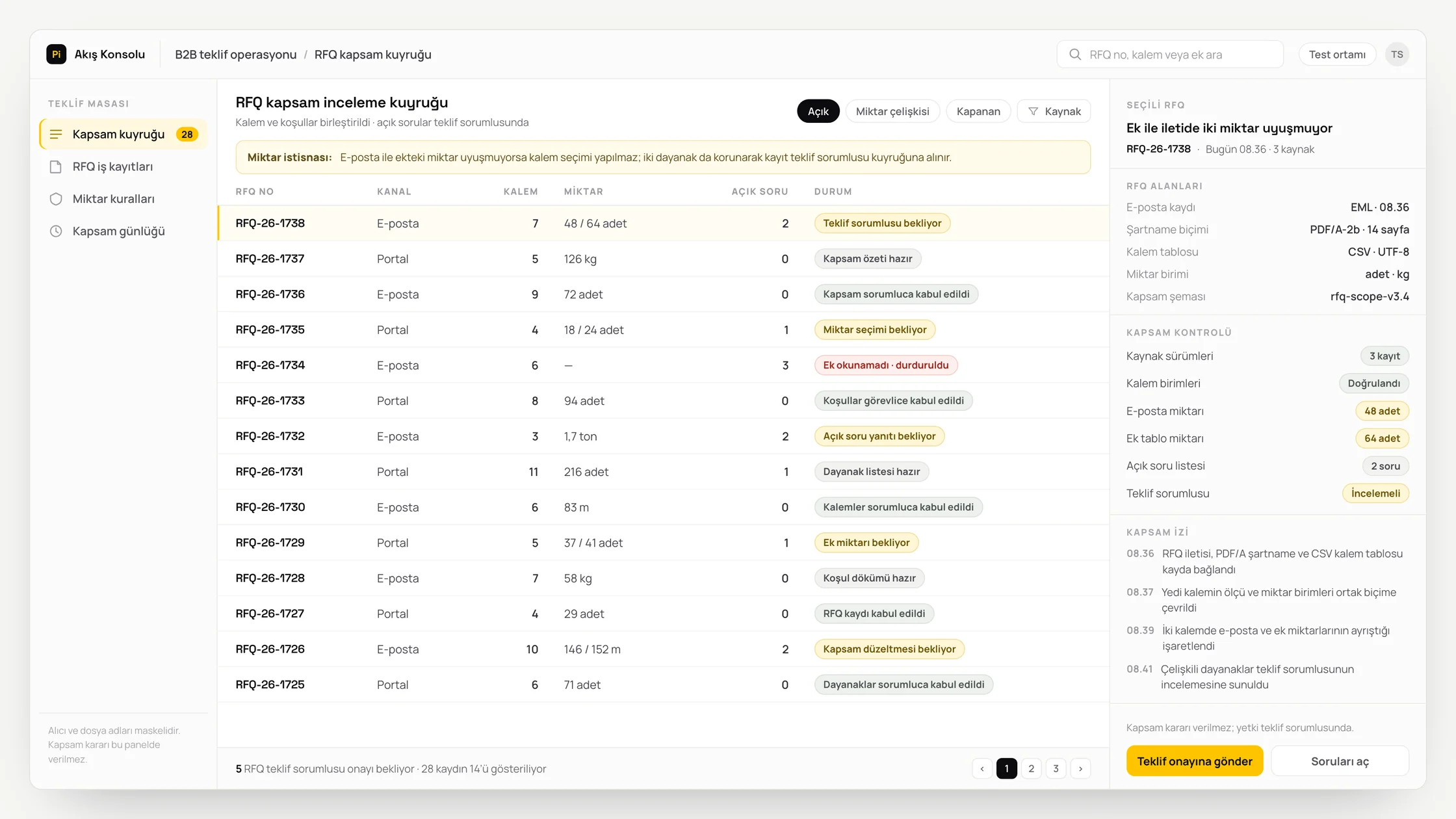Click Teklif onayına gönder button
The width and height of the screenshot is (1456, 819).
click(x=1194, y=761)
